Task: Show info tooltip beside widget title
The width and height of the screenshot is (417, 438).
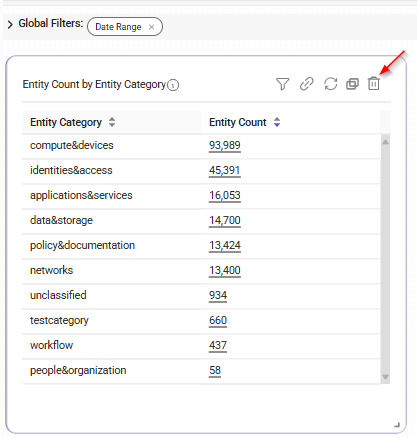Action: [x=173, y=85]
